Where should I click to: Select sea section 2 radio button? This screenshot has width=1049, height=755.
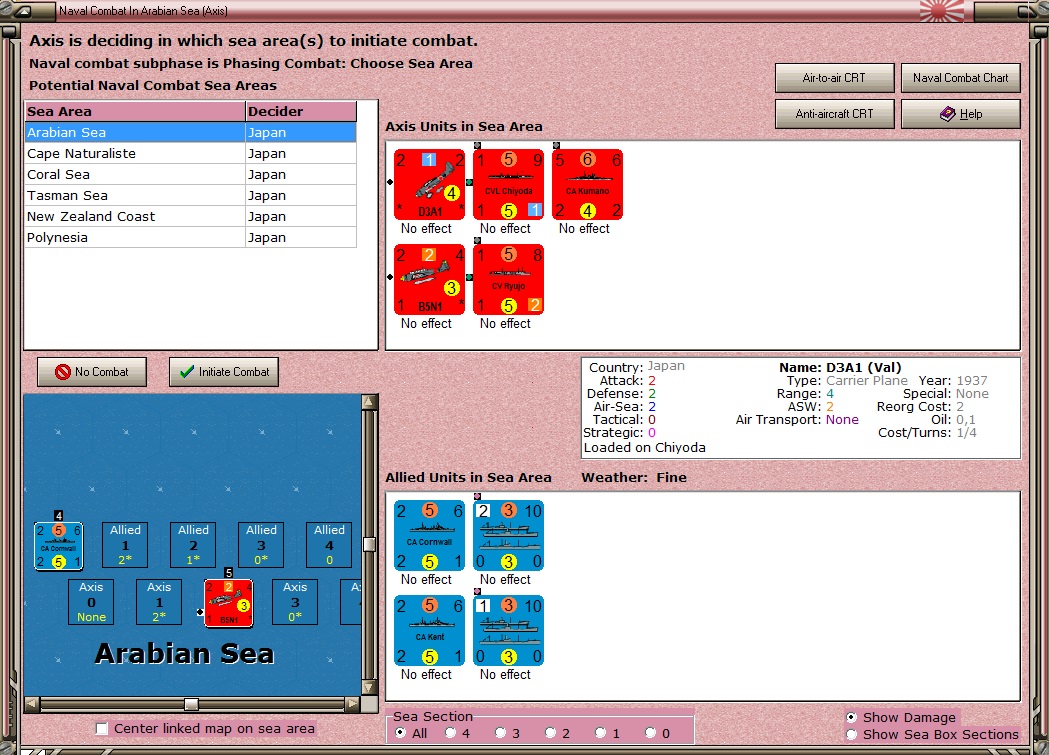coord(550,733)
